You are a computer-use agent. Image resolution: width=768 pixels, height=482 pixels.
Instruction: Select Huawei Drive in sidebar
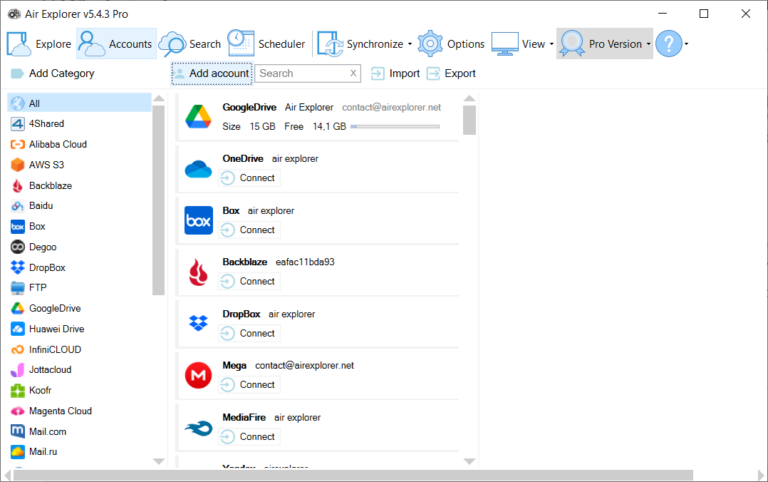tap(56, 329)
